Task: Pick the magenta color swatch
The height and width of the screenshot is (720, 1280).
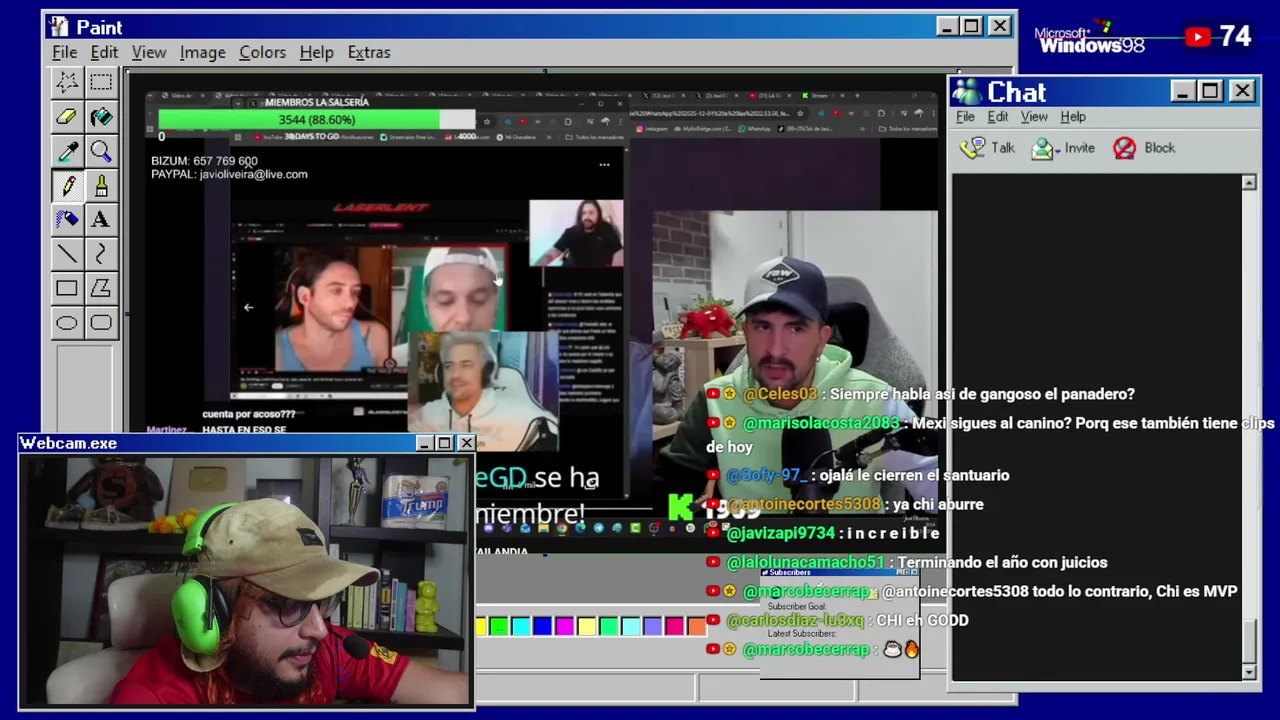Action: (x=564, y=627)
